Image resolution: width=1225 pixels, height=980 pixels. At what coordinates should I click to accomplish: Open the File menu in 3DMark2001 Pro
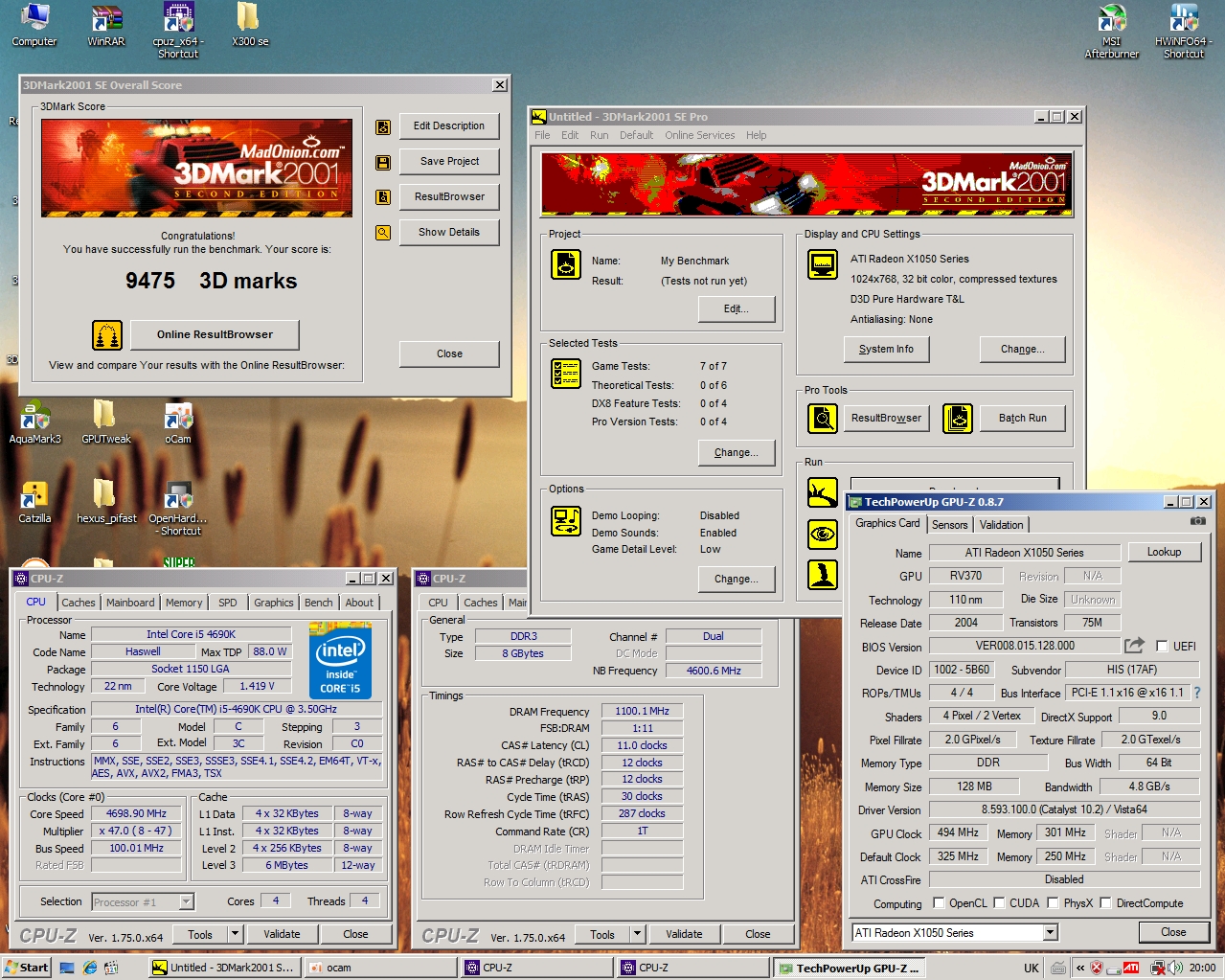tap(542, 135)
